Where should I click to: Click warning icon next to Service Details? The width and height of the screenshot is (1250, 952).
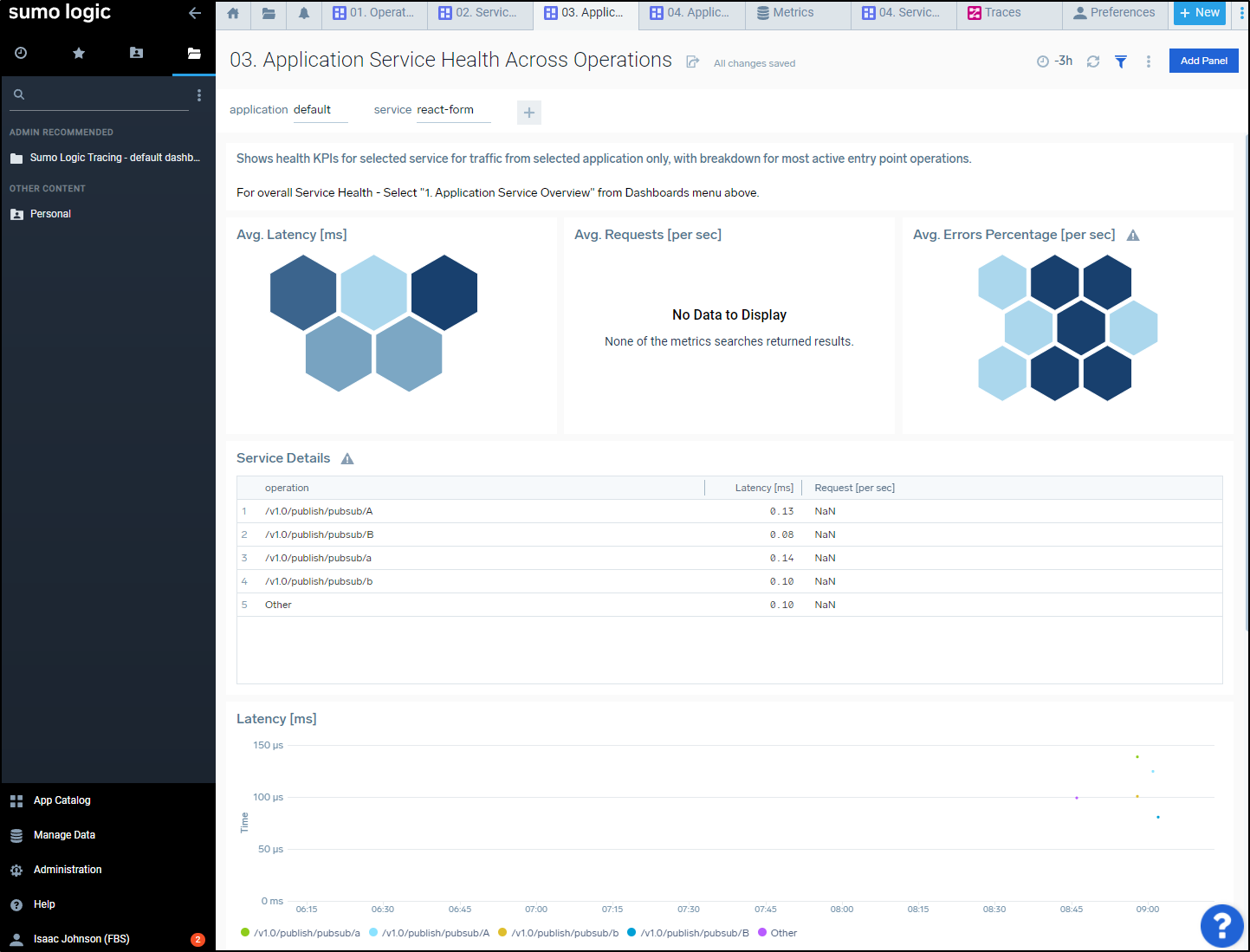tap(347, 459)
